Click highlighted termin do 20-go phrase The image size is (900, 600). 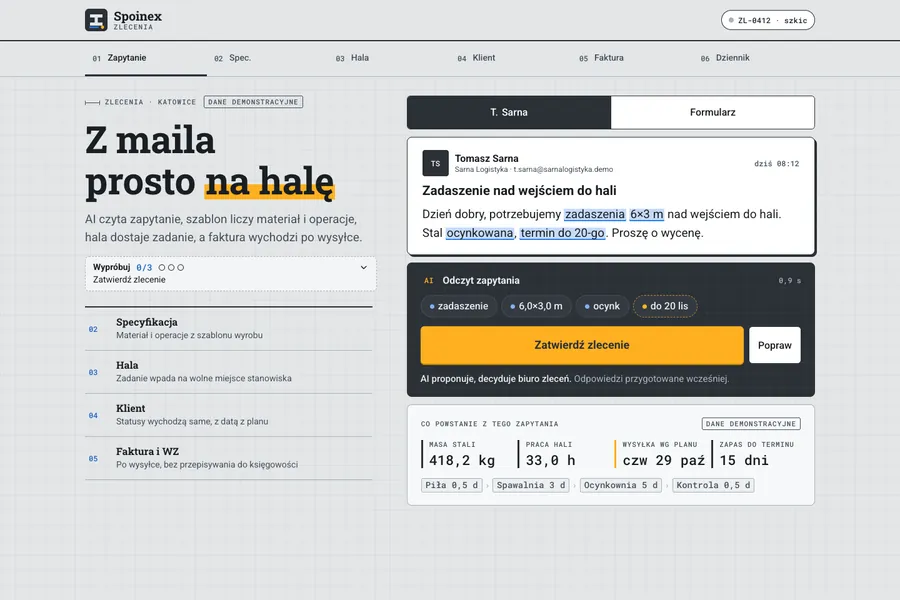pos(562,233)
